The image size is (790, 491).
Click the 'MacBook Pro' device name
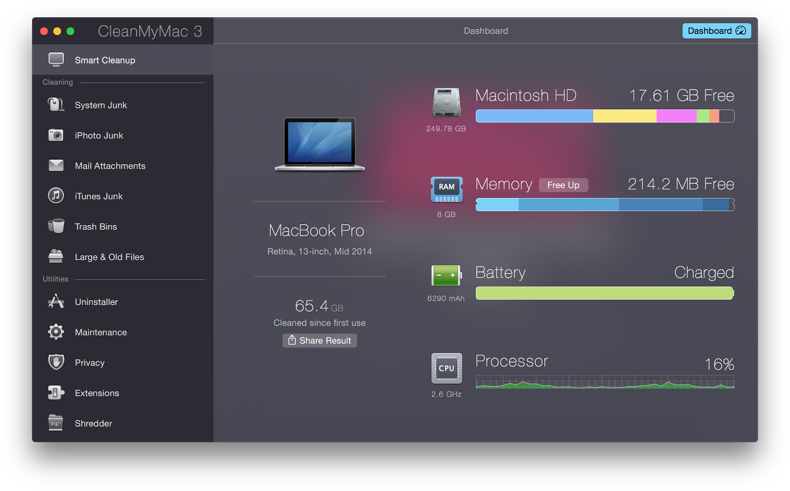pyautogui.click(x=316, y=231)
